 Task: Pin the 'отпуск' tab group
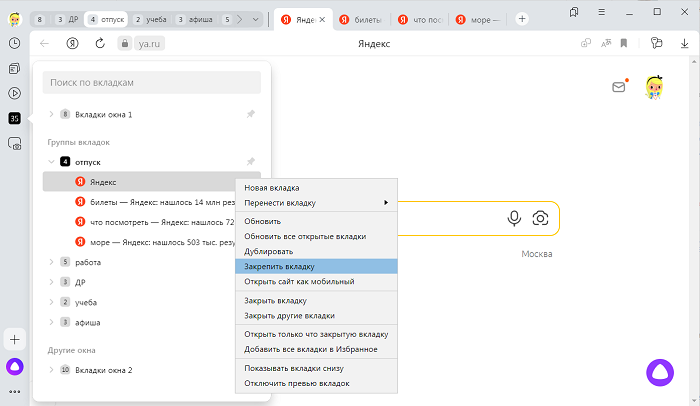[x=251, y=161]
